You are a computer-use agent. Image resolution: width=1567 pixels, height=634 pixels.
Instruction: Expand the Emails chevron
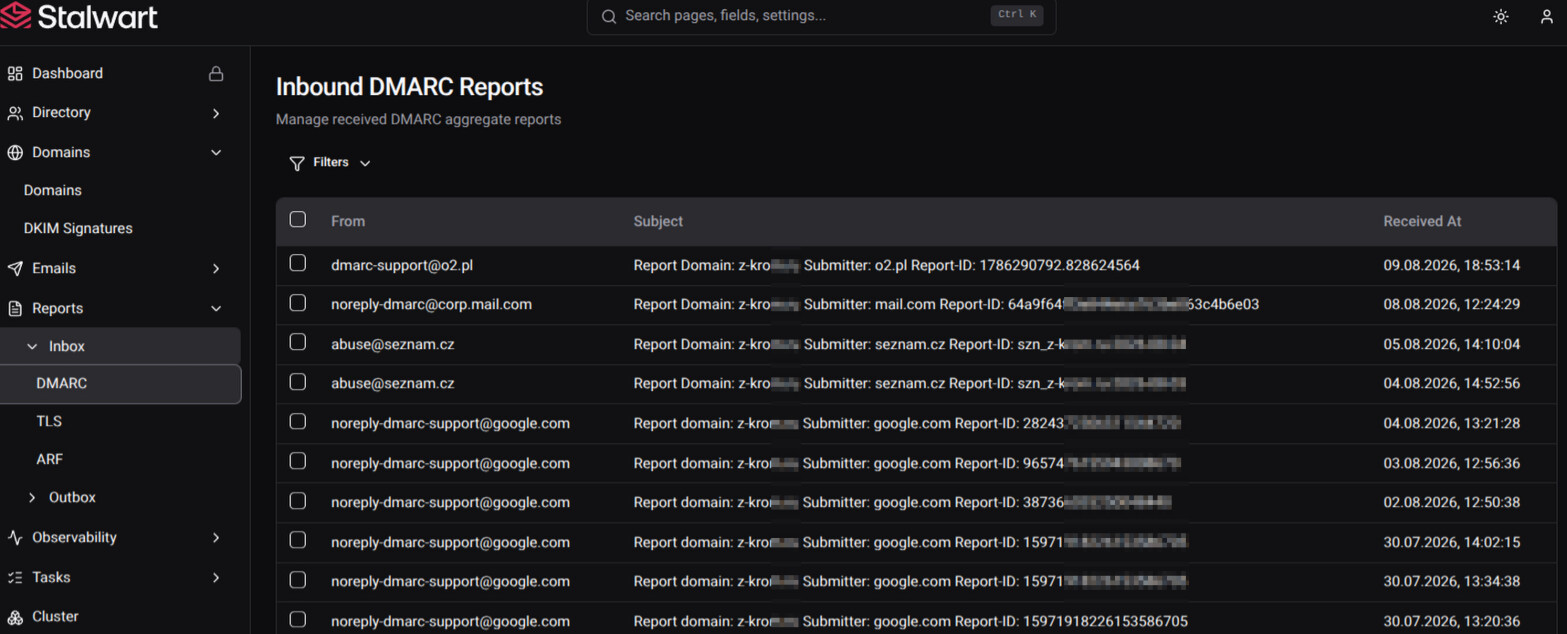[216, 269]
